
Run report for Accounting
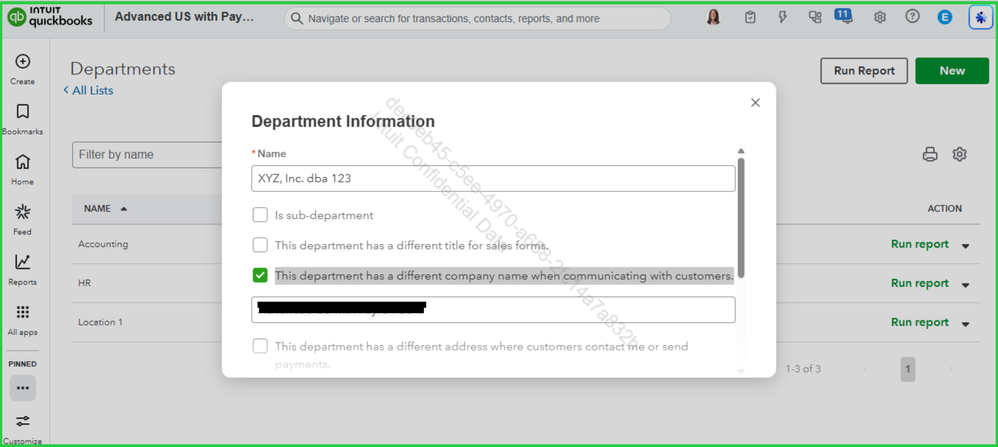coord(920,245)
